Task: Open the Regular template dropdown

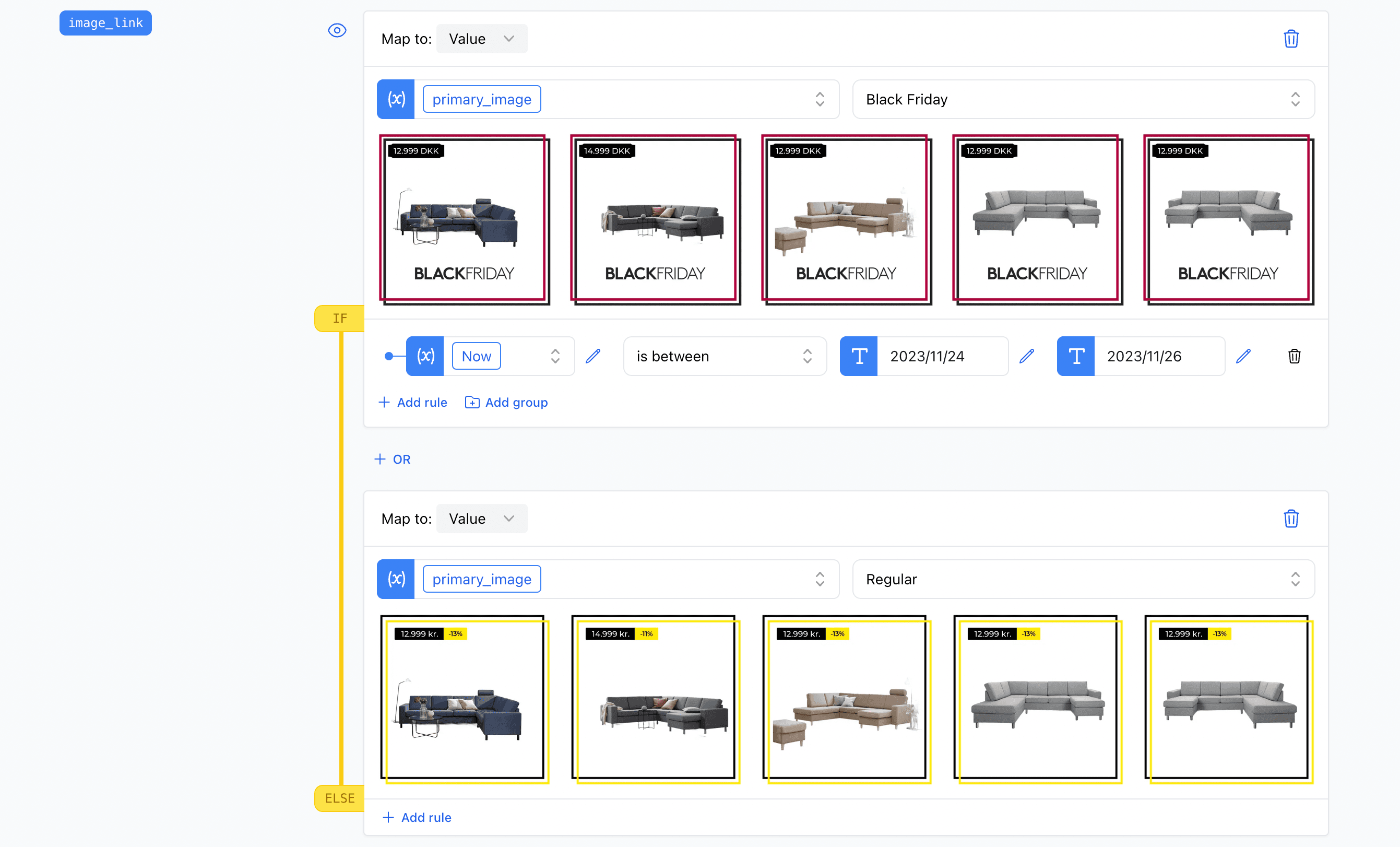Action: tap(1083, 579)
